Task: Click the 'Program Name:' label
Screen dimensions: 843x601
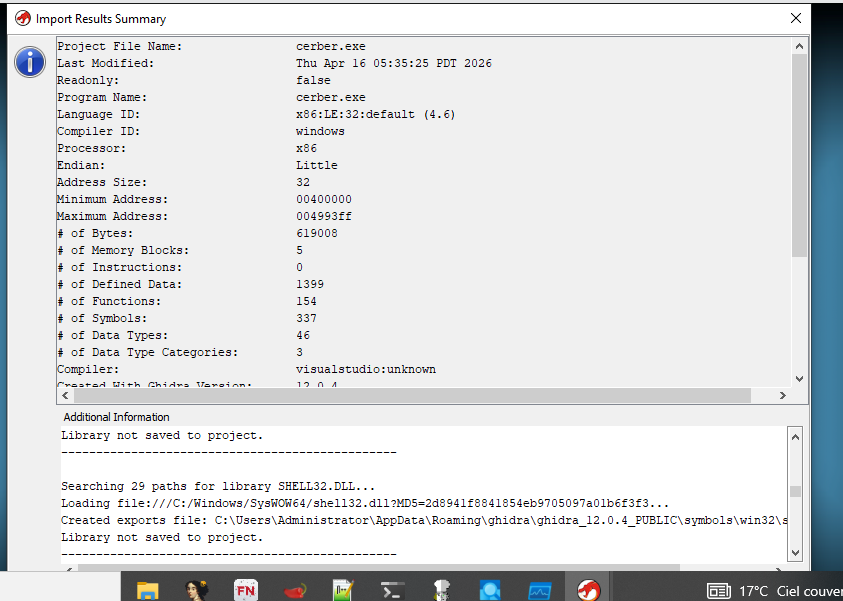Action: pyautogui.click(x=102, y=98)
